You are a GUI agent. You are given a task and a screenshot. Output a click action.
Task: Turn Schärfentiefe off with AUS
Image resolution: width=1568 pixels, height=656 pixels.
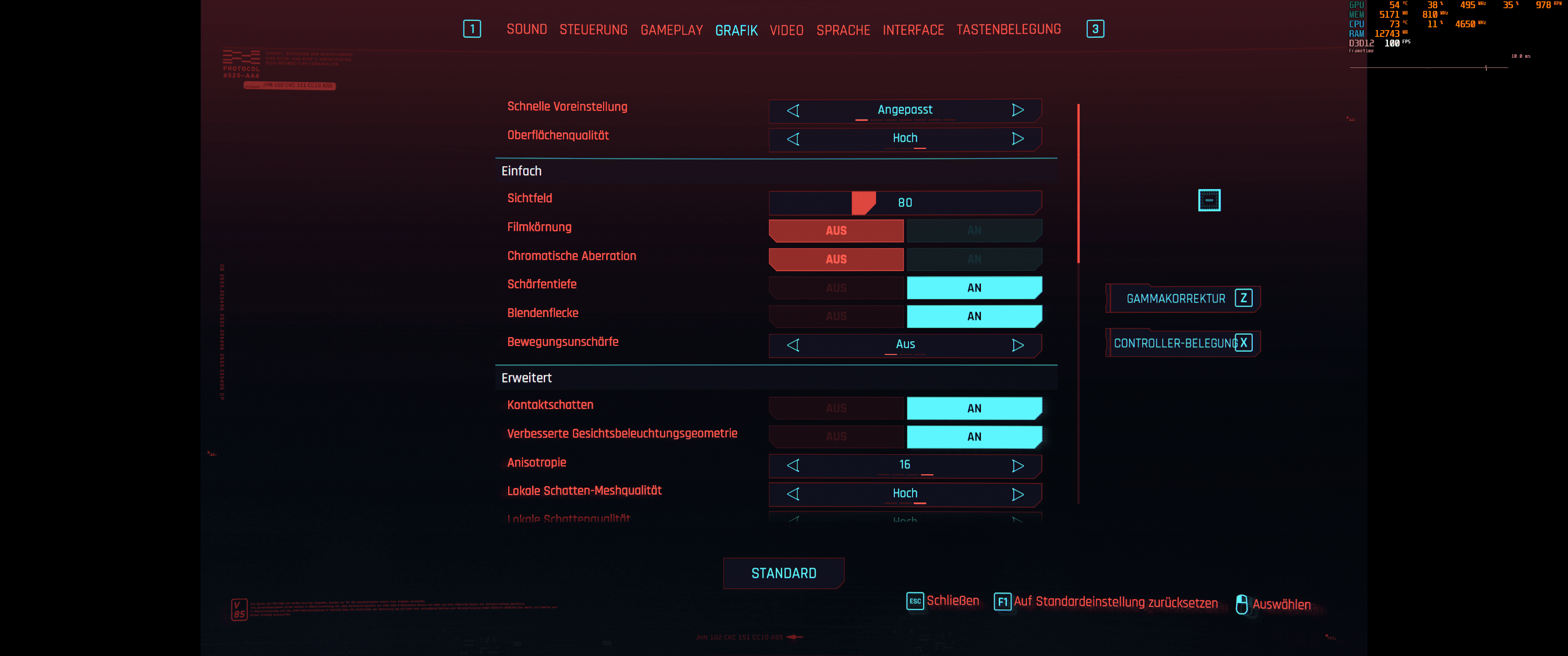(836, 288)
